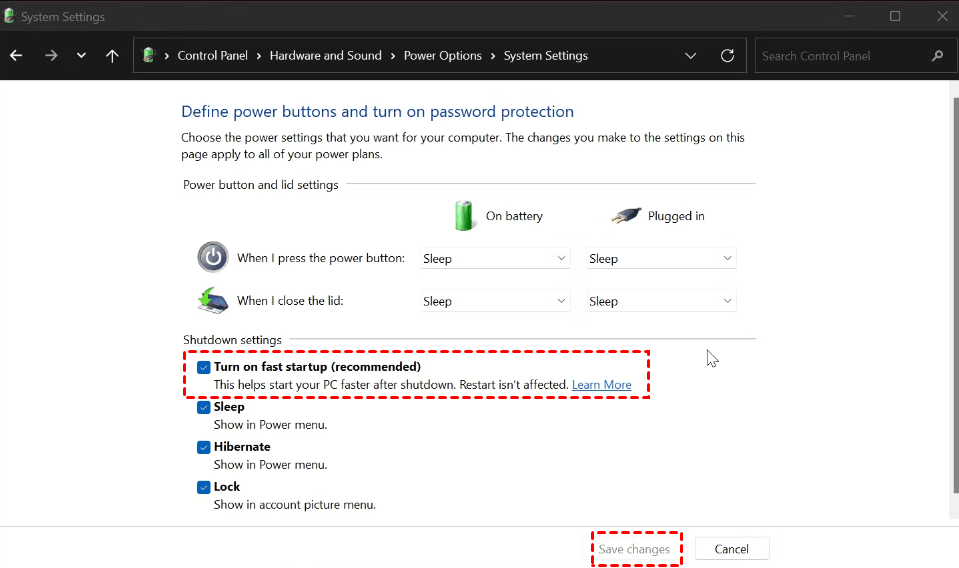Click the green battery icon
The image size is (959, 568).
(x=465, y=215)
